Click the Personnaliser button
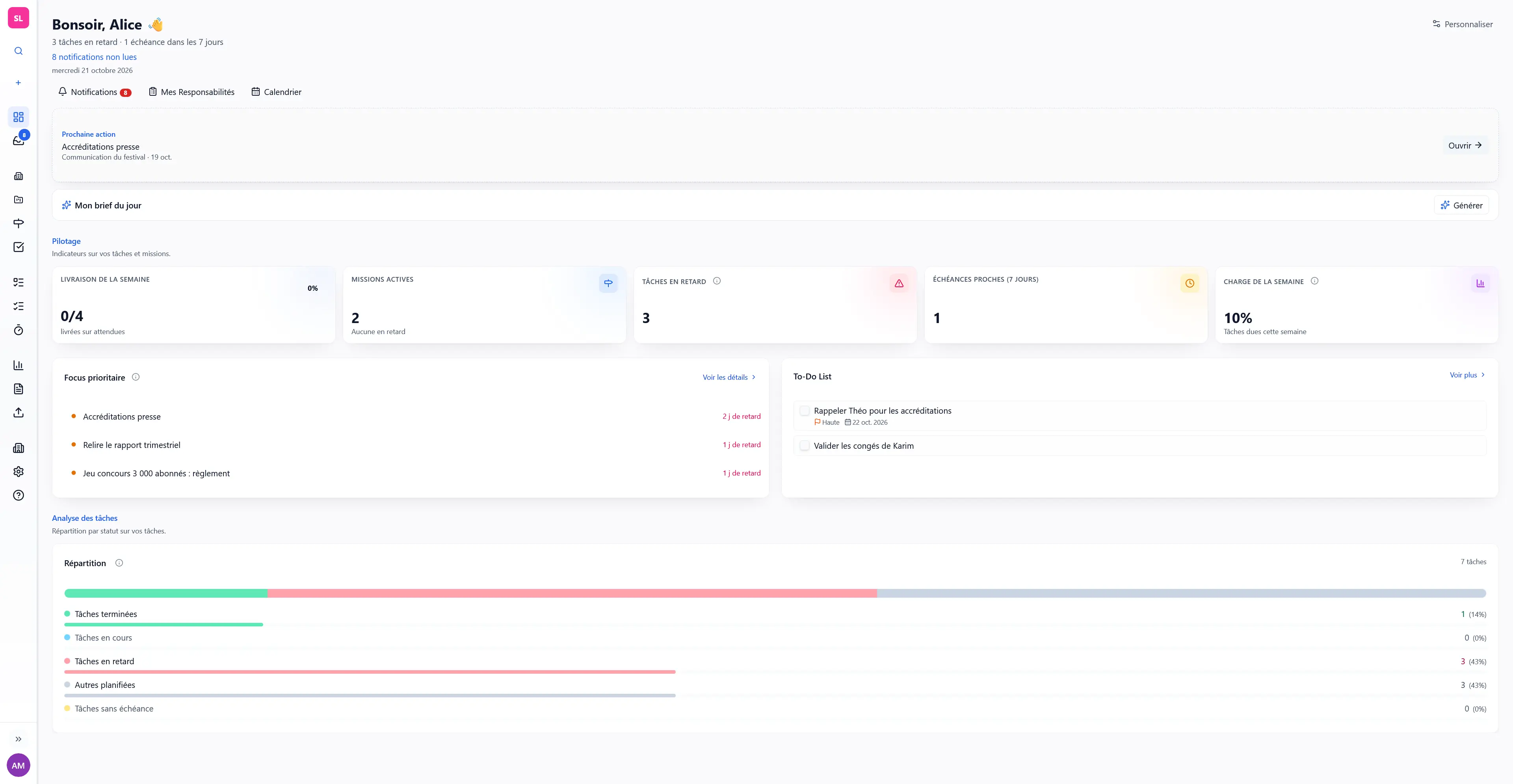The height and width of the screenshot is (784, 1513). [1463, 24]
